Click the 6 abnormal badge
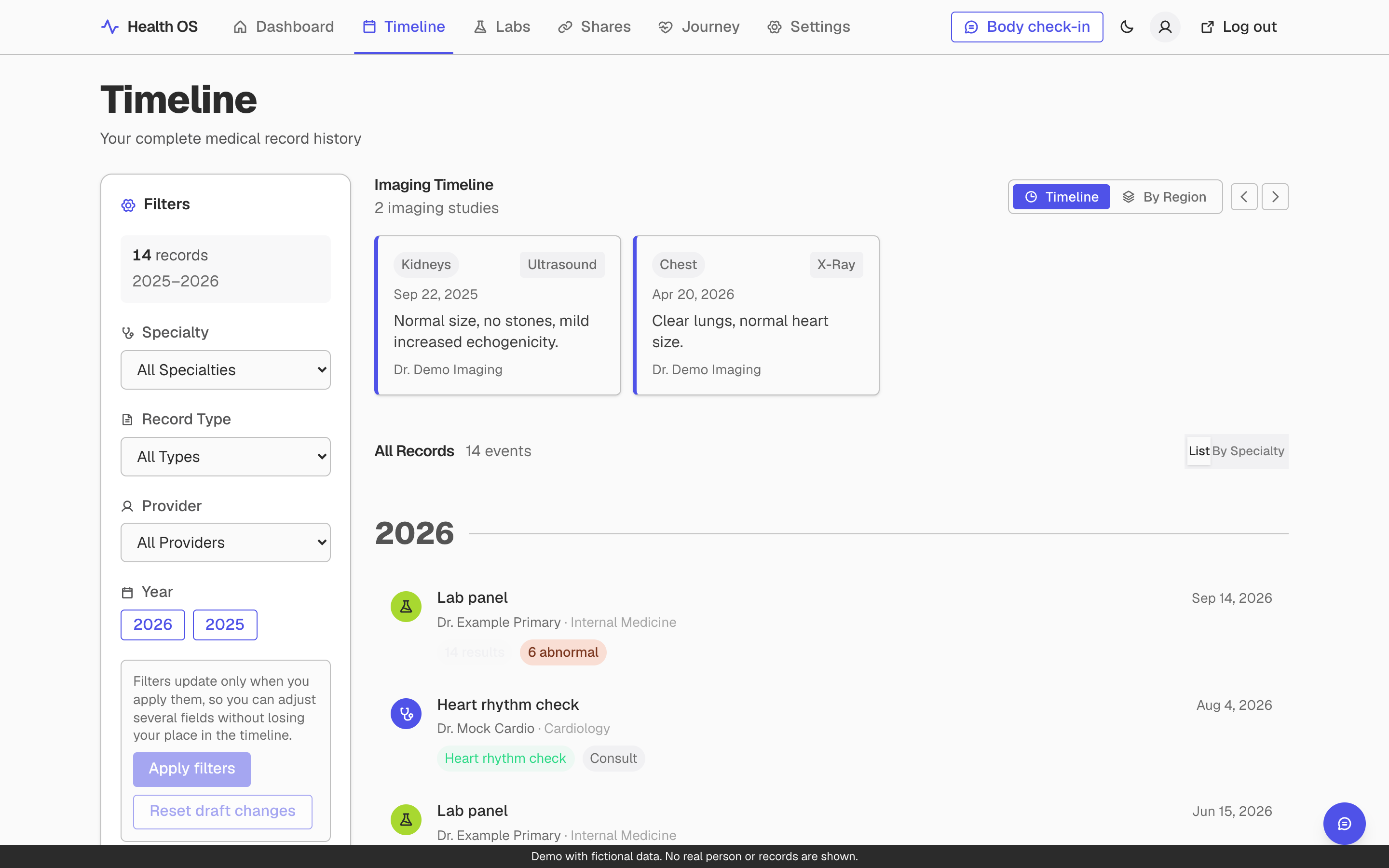This screenshot has width=1389, height=868. [x=563, y=653]
